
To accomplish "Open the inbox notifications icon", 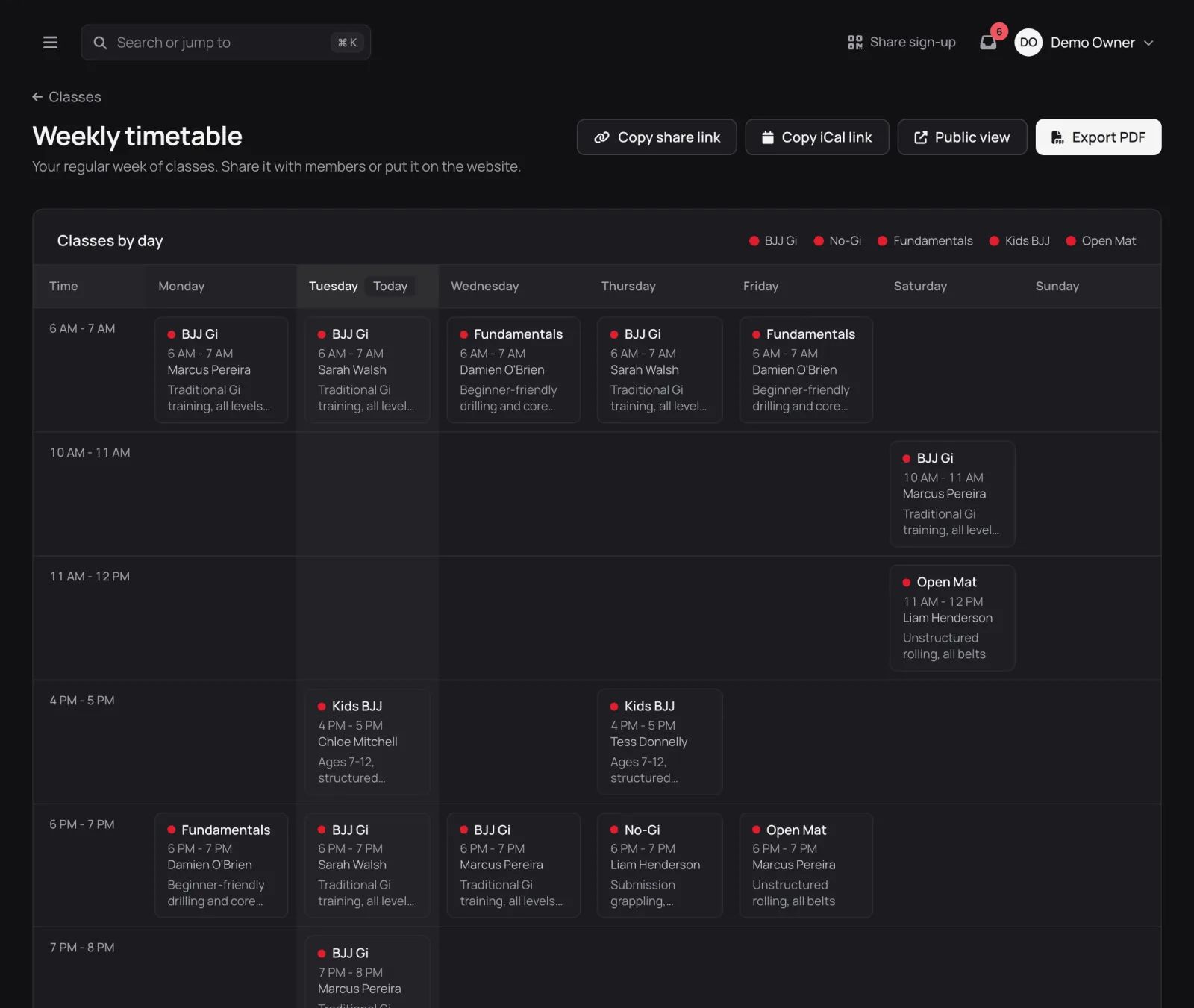I will coord(988,43).
